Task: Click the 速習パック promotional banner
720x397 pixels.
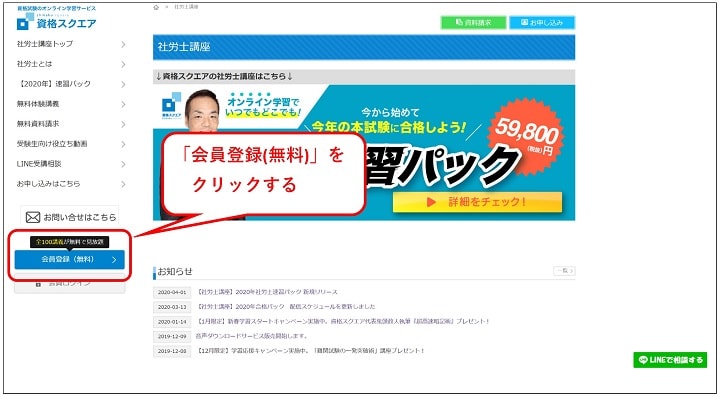Action: tap(364, 152)
